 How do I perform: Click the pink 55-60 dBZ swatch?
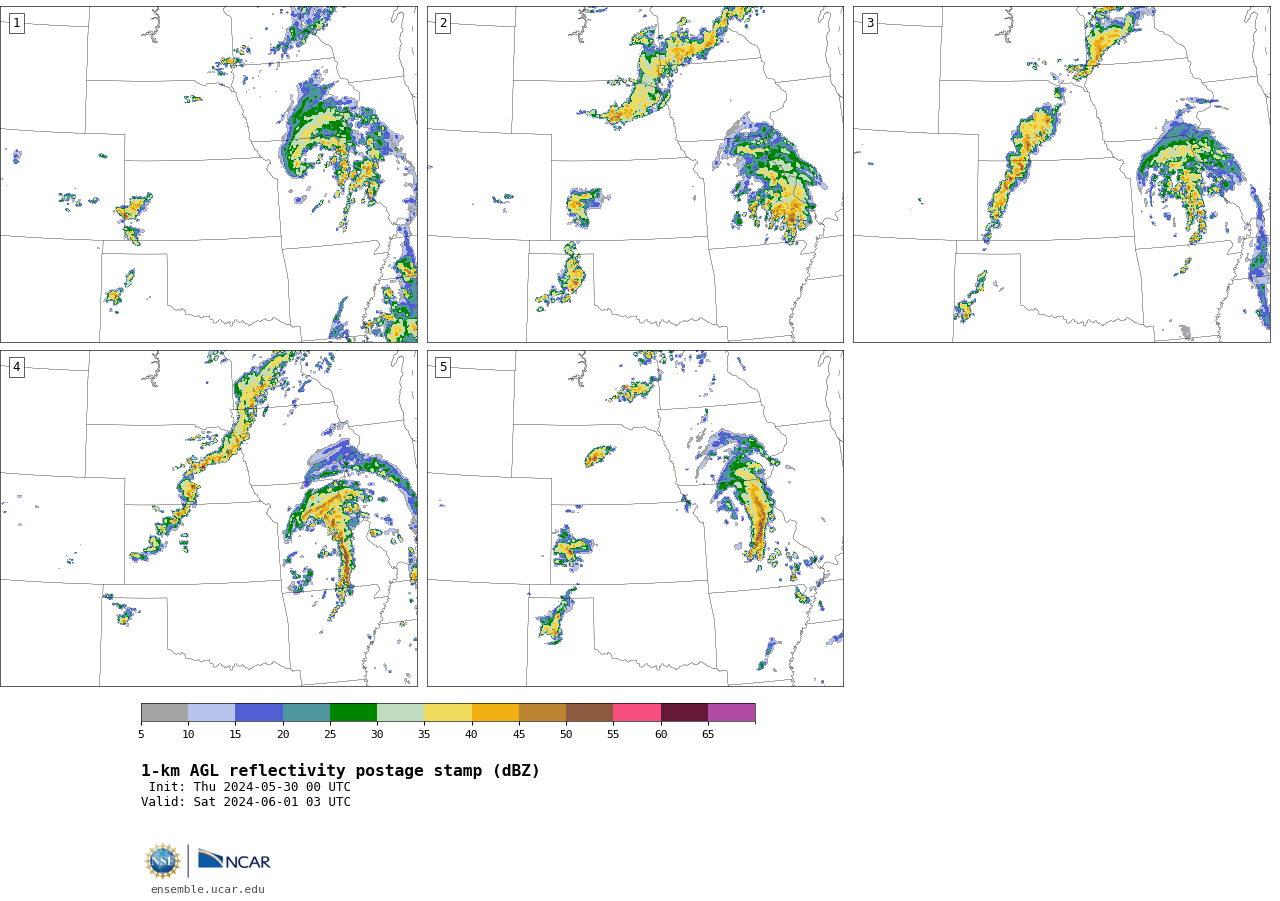point(637,713)
